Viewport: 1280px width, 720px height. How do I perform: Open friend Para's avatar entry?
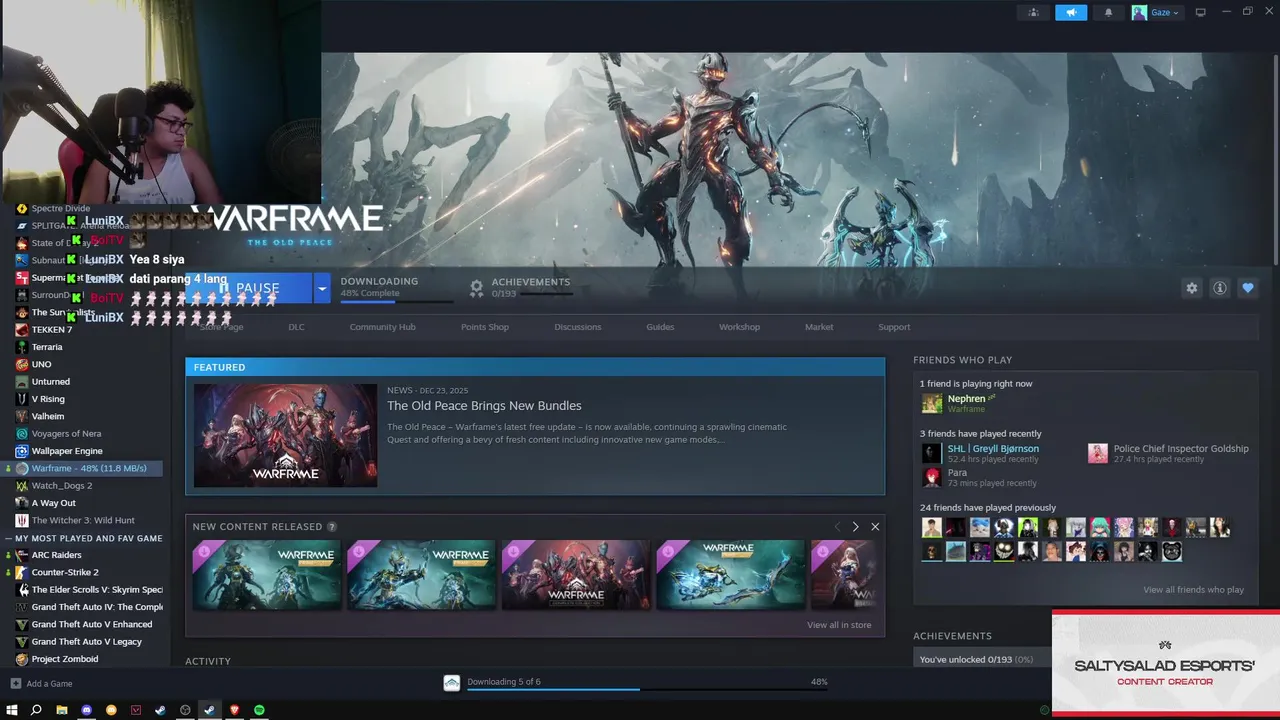[x=932, y=477]
